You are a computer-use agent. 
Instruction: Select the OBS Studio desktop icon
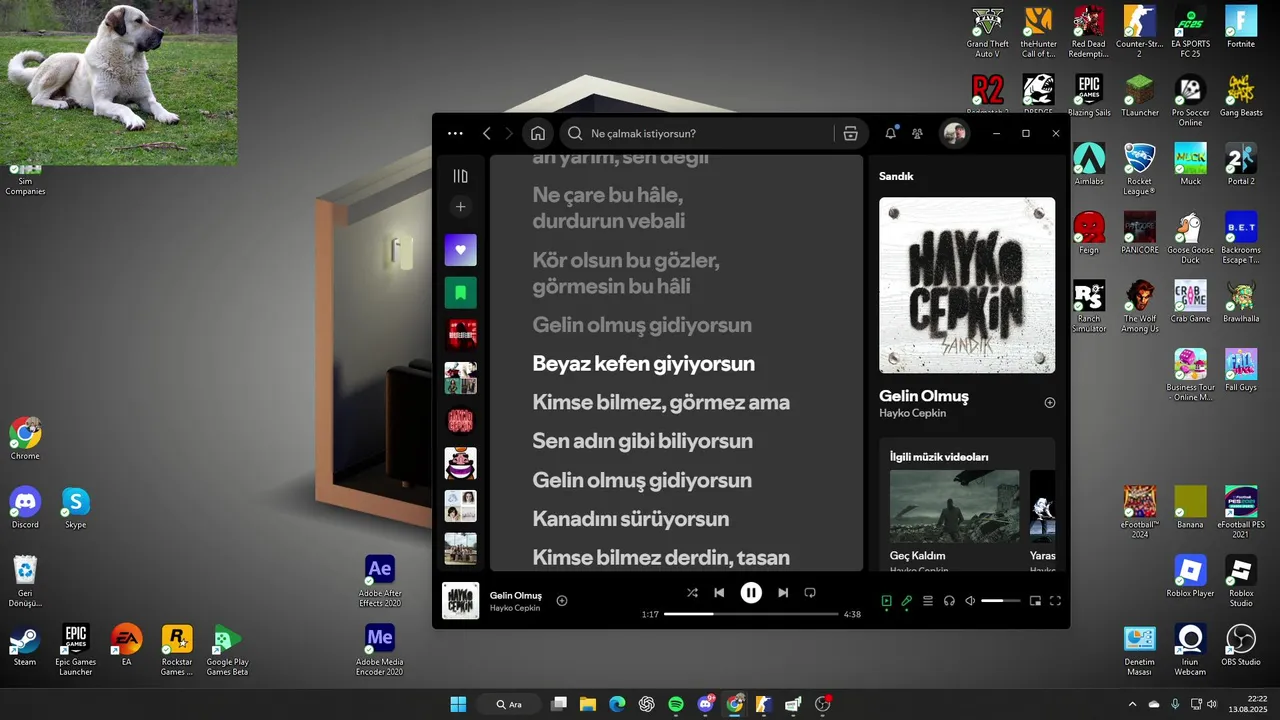pyautogui.click(x=1241, y=646)
